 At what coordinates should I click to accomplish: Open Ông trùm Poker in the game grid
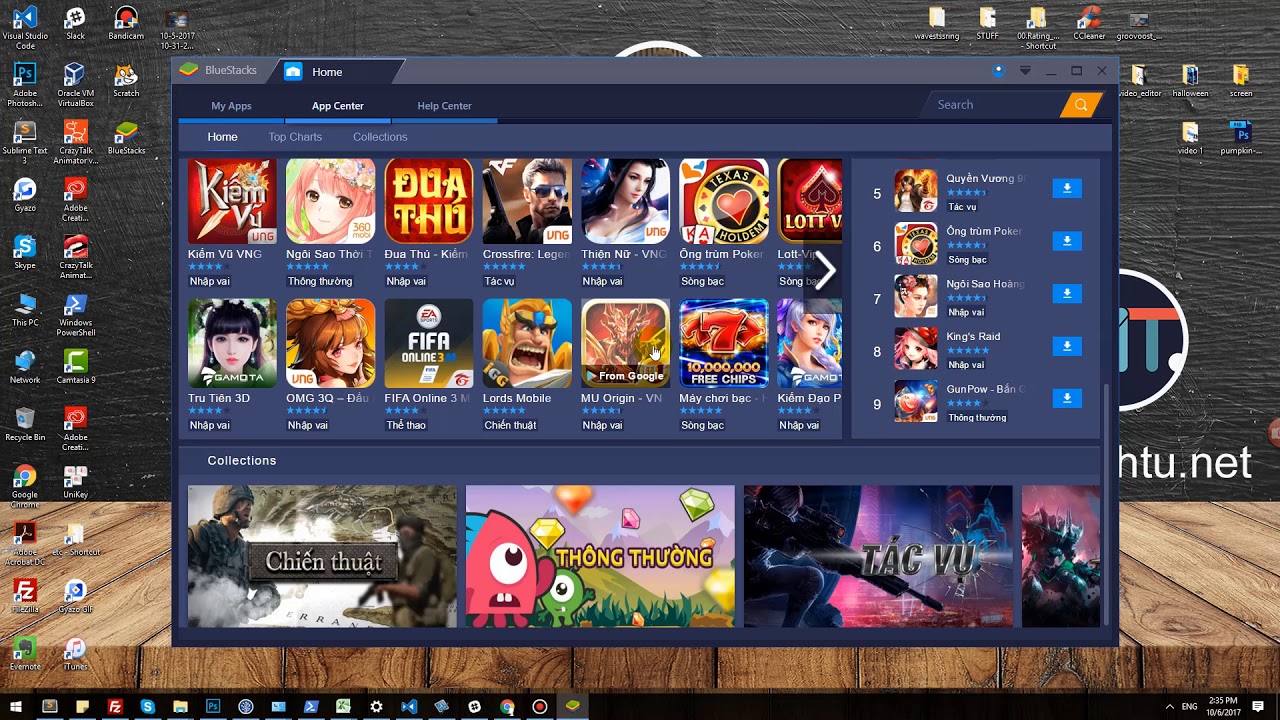click(x=723, y=201)
